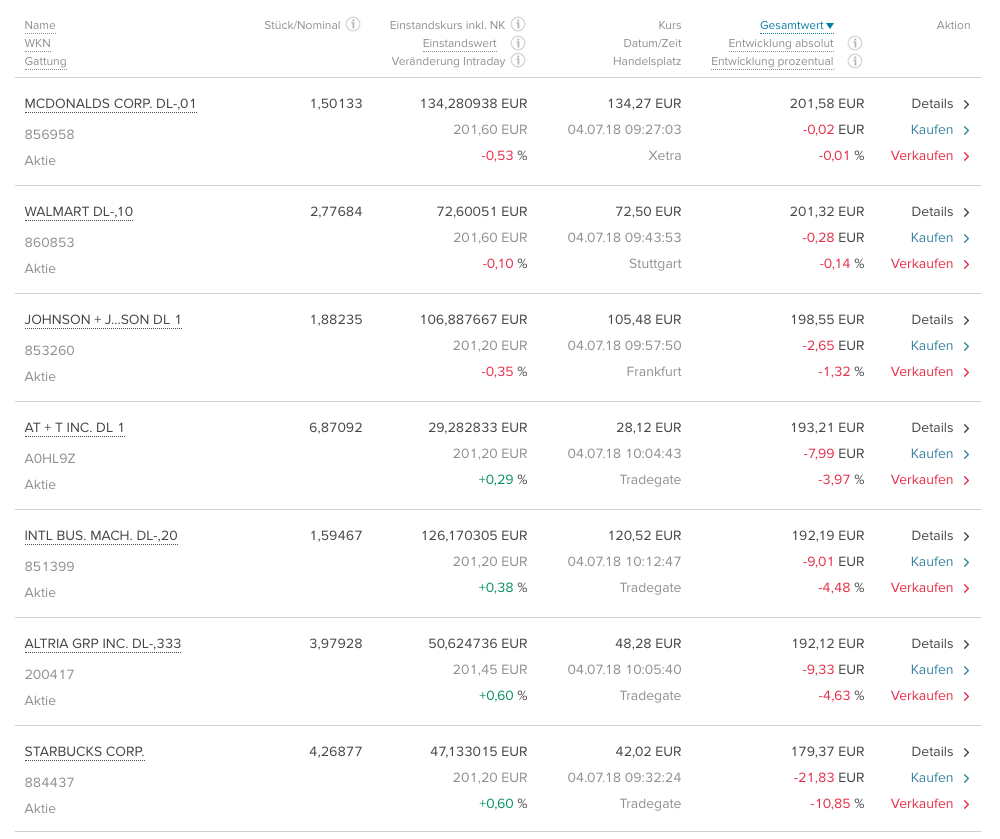Select Einstandswert 201,45 EUR

pyautogui.click(x=490, y=670)
